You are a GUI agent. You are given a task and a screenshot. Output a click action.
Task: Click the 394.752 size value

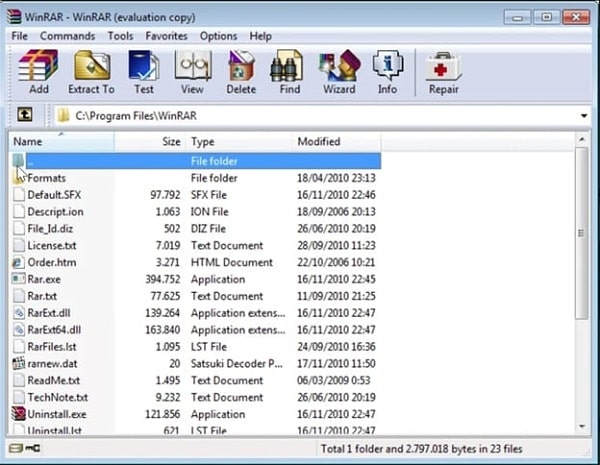[x=163, y=279]
